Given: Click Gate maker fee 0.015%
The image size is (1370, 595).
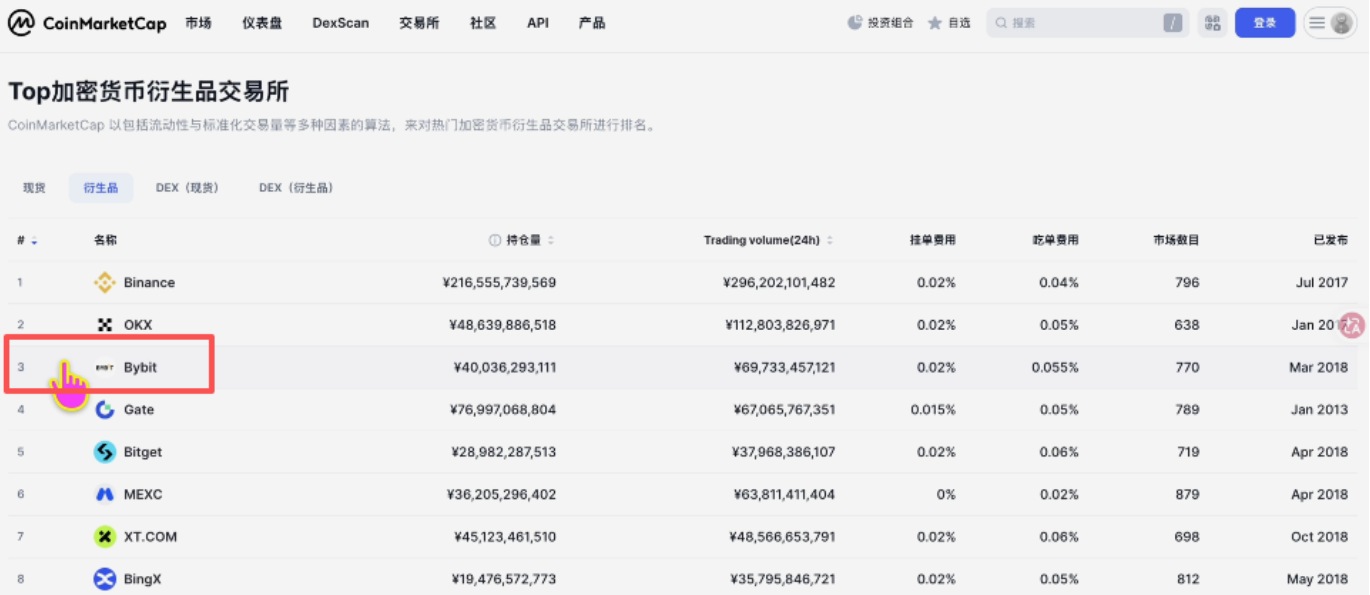Looking at the screenshot, I should [933, 410].
